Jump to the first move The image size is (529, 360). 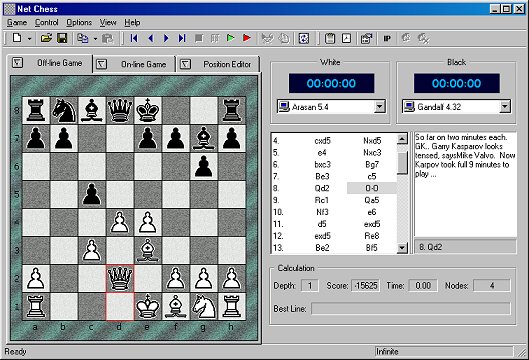point(134,38)
